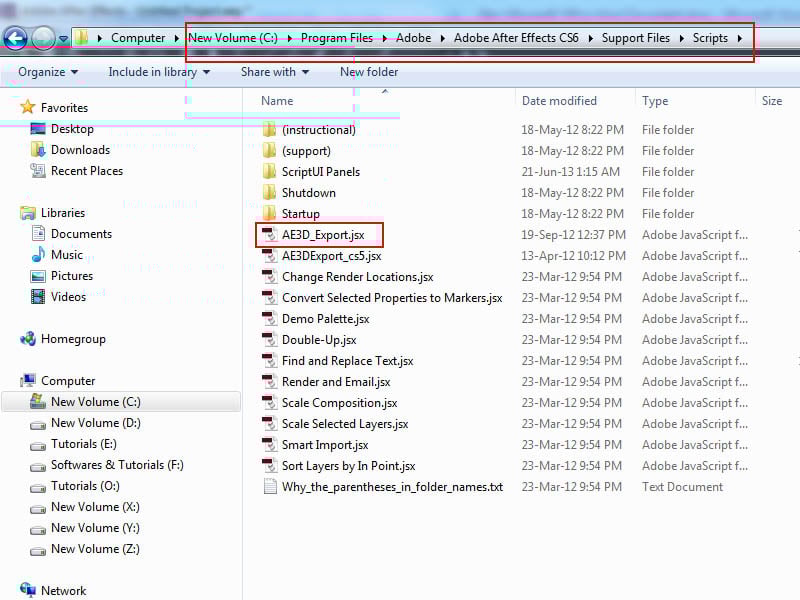This screenshot has width=800, height=600.
Task: Click the Homegroup icon
Action: coord(28,339)
